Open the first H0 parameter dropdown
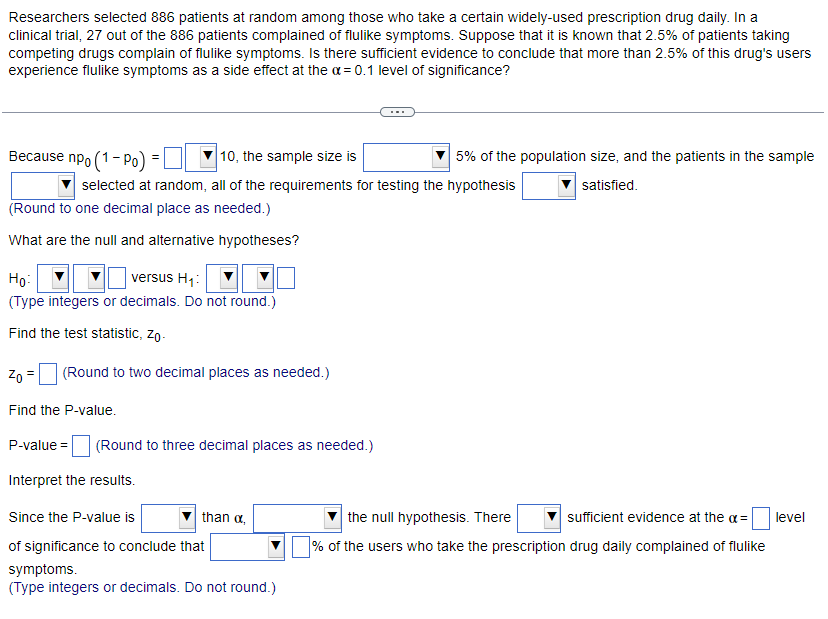Viewport: 828px width, 619px height. [55, 277]
